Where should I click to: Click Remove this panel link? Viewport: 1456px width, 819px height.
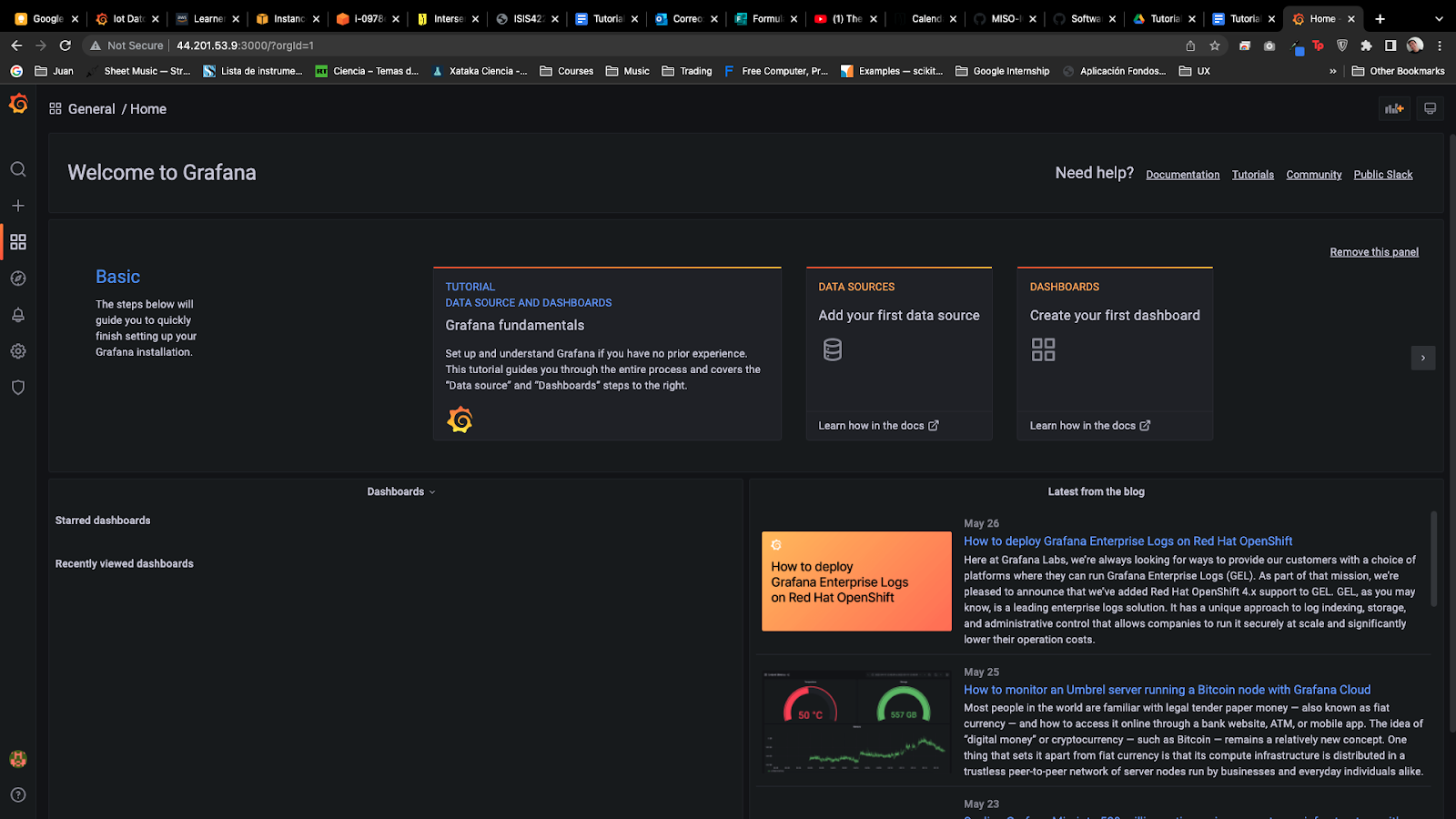tap(1374, 252)
